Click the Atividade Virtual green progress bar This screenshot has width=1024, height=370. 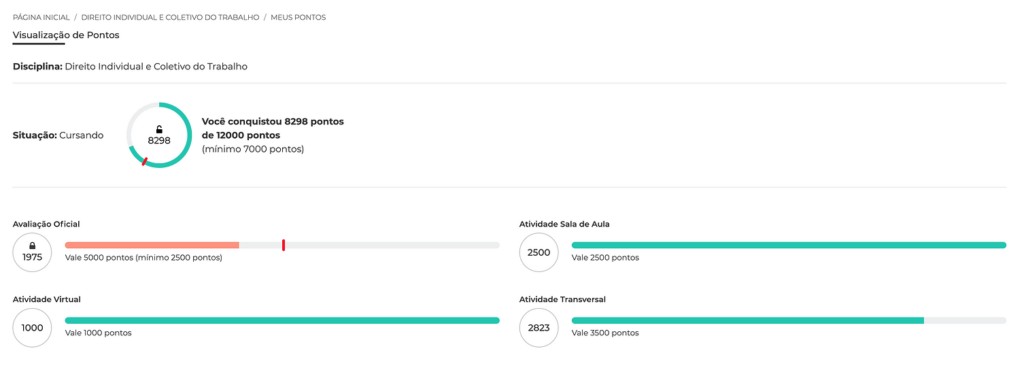point(282,320)
